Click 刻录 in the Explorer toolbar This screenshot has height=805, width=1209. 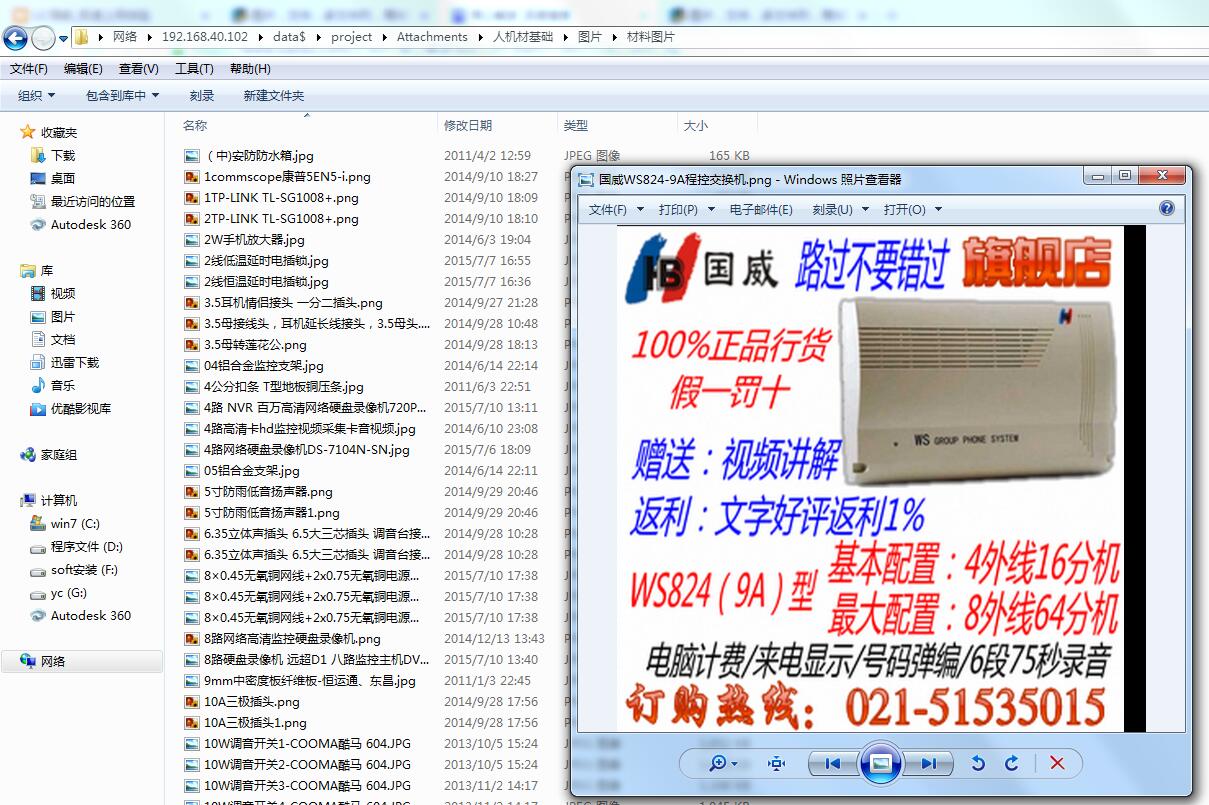pyautogui.click(x=202, y=95)
